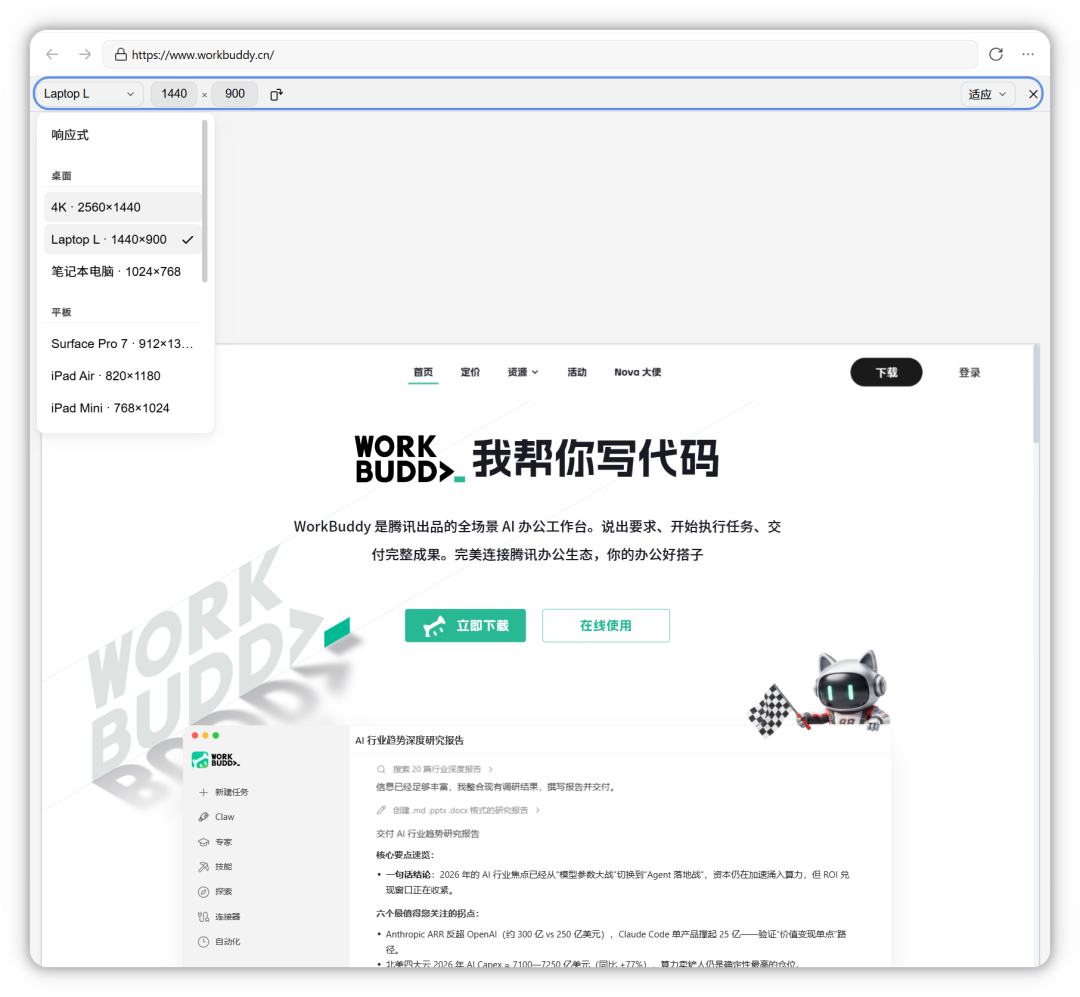Click the 平板 category header
Viewport: 1080px width, 997px height.
tap(61, 312)
